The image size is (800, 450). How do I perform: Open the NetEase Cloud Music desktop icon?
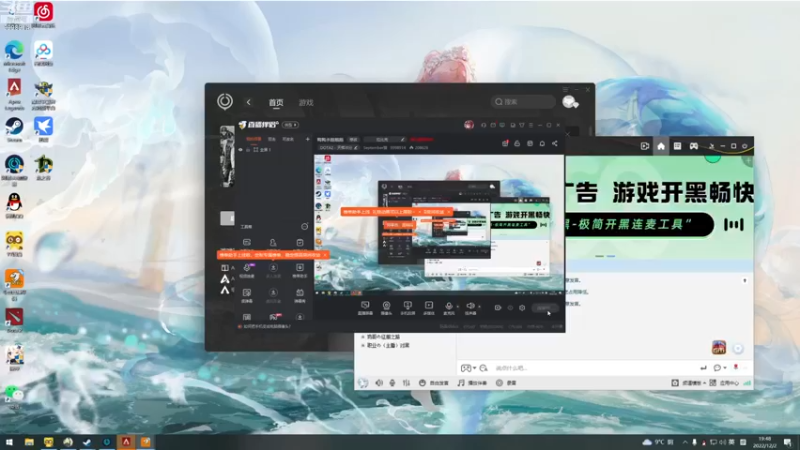43,14
